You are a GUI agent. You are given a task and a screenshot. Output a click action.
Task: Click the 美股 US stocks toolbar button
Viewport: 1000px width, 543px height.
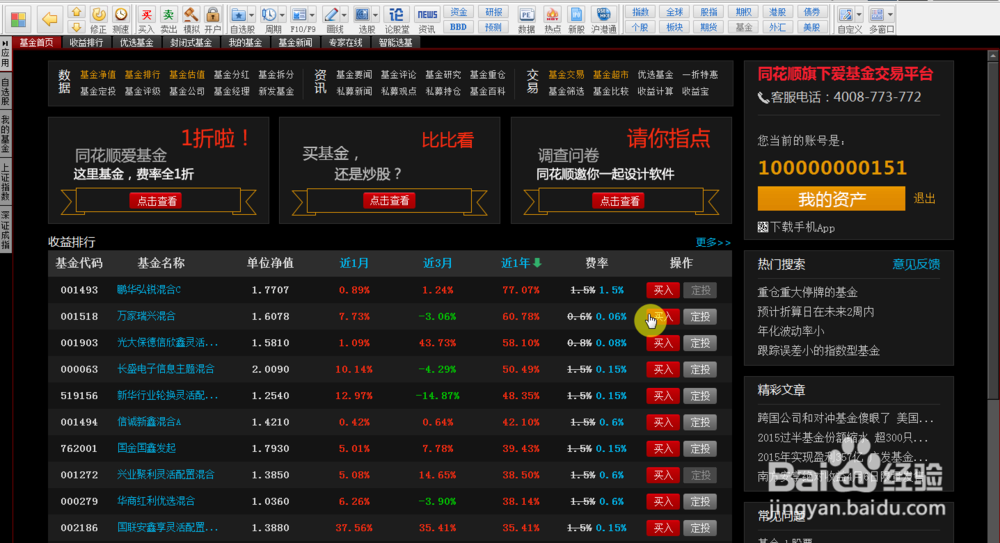[x=811, y=27]
